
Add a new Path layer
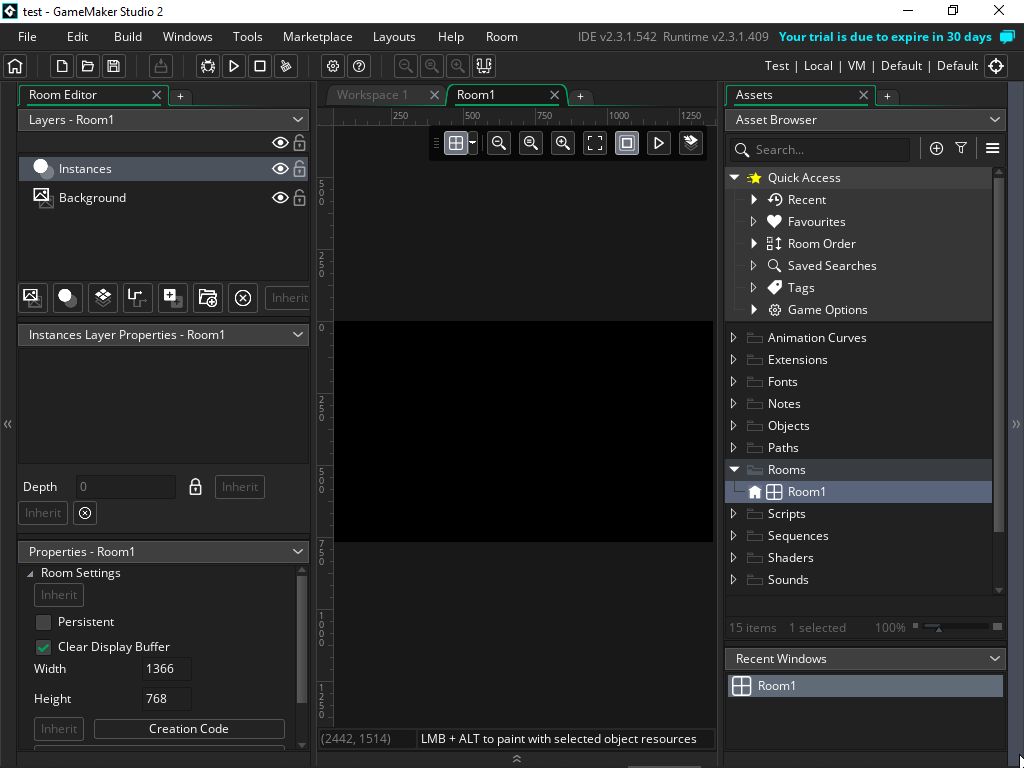pos(137,297)
